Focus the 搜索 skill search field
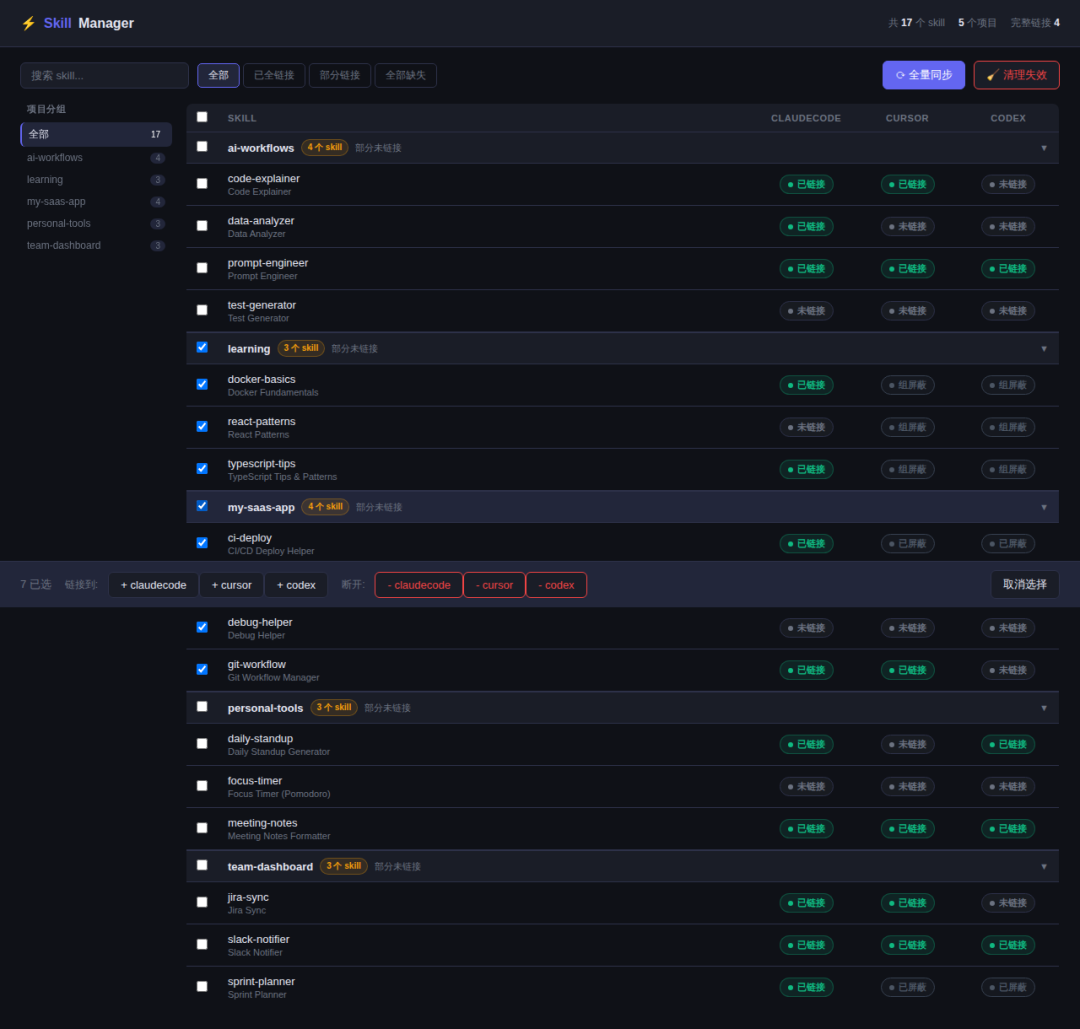This screenshot has width=1080, height=1029. coord(104,76)
